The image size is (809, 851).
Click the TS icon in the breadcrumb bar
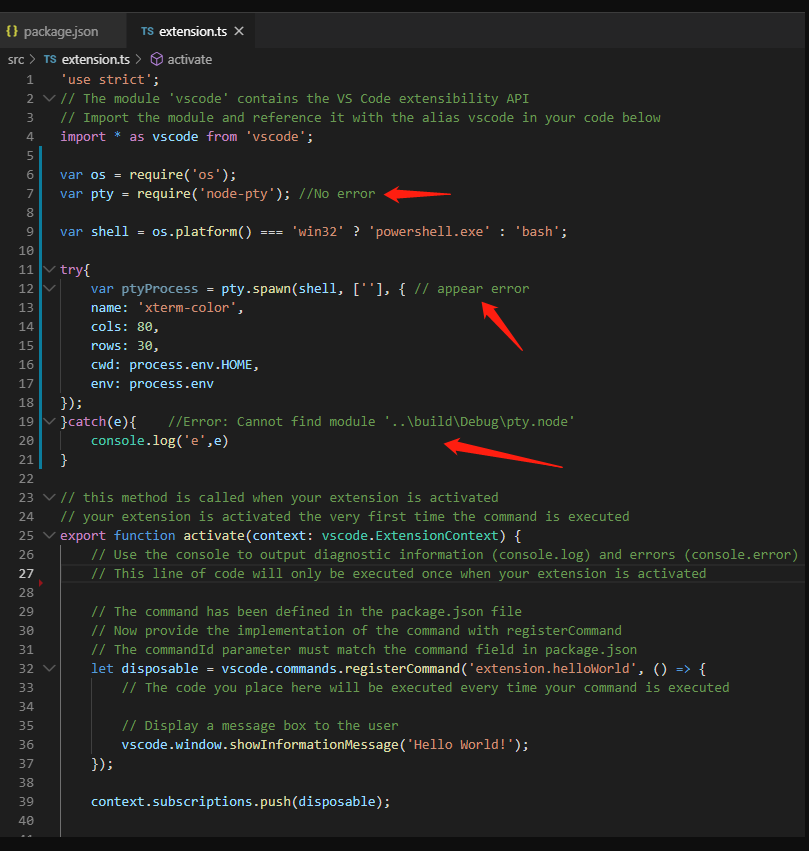pos(49,59)
